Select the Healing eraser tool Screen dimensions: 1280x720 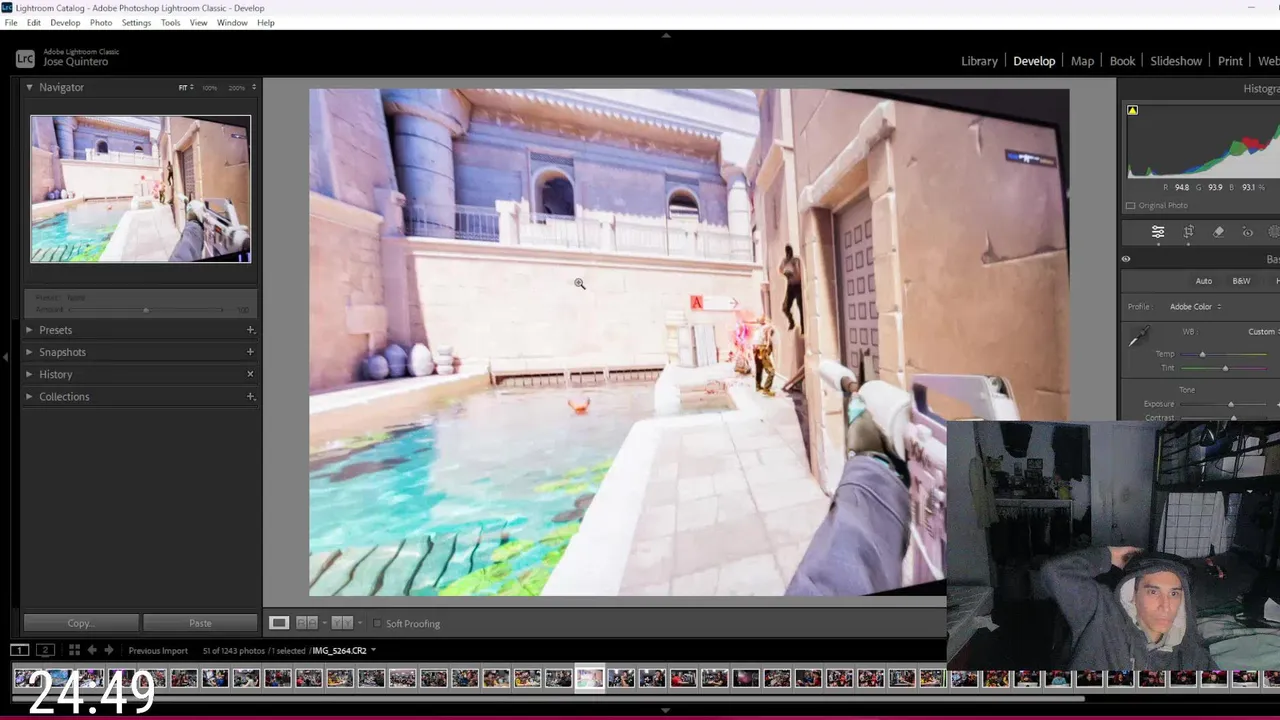1218,232
